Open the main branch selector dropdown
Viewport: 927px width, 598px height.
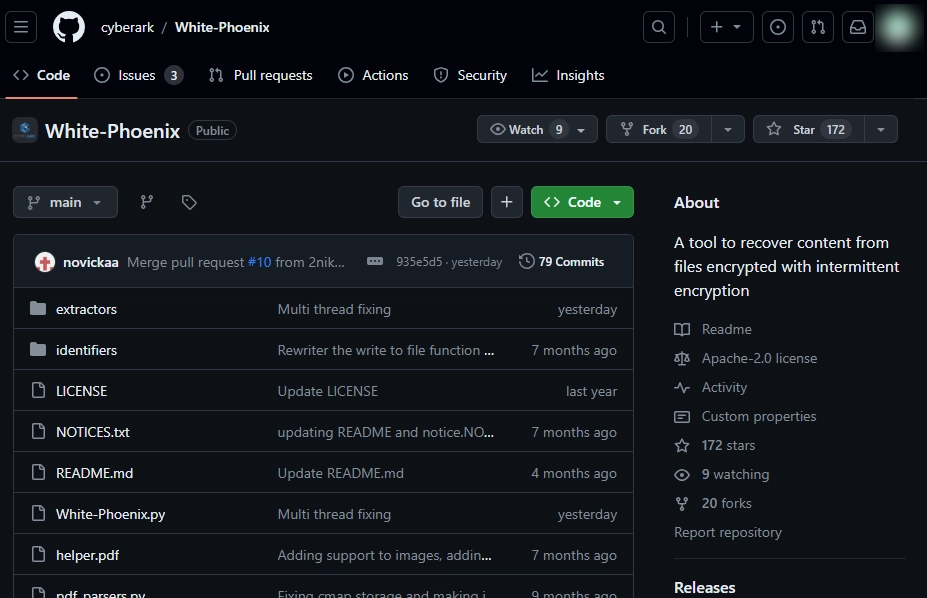pyautogui.click(x=66, y=202)
